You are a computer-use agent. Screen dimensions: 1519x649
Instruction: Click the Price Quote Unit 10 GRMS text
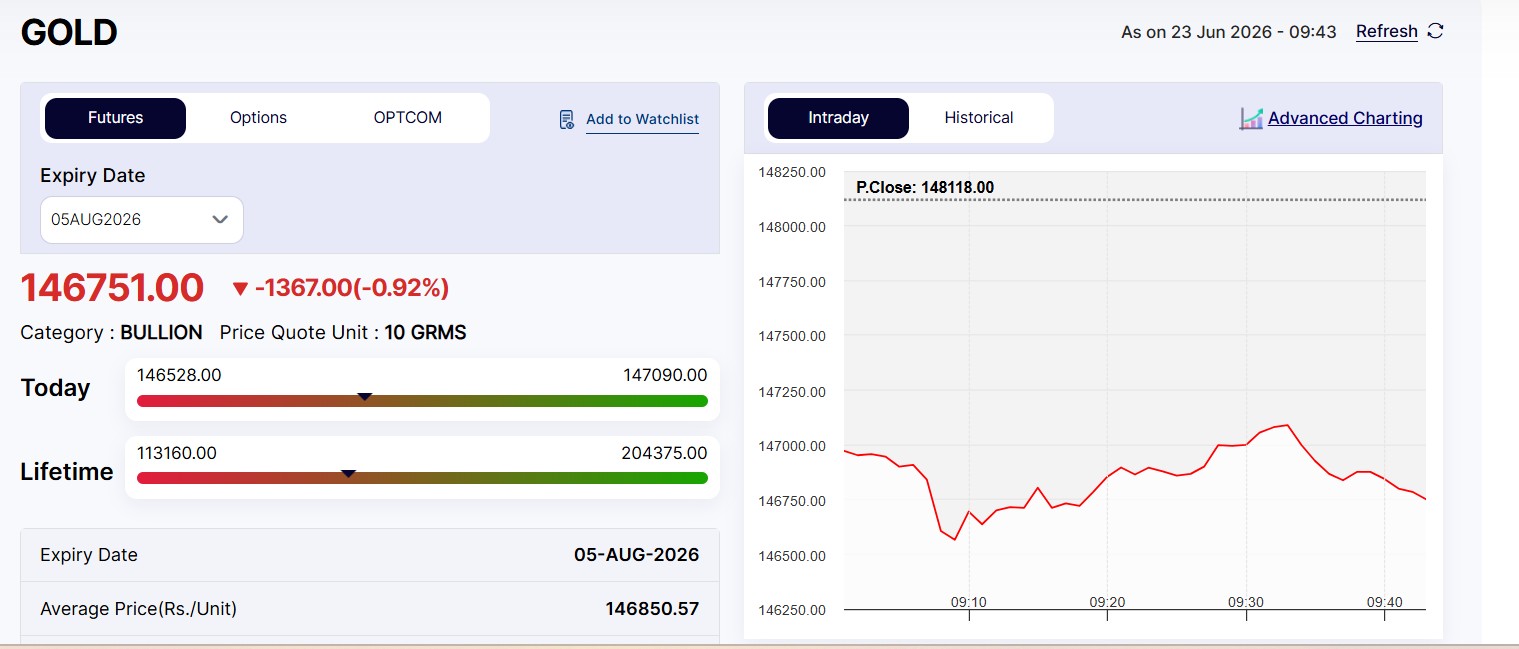[x=343, y=333]
